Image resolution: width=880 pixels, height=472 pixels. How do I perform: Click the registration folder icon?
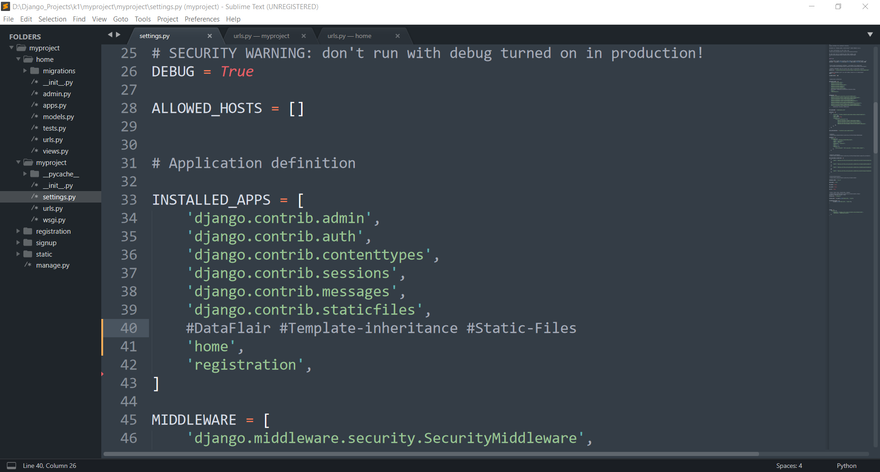point(27,231)
